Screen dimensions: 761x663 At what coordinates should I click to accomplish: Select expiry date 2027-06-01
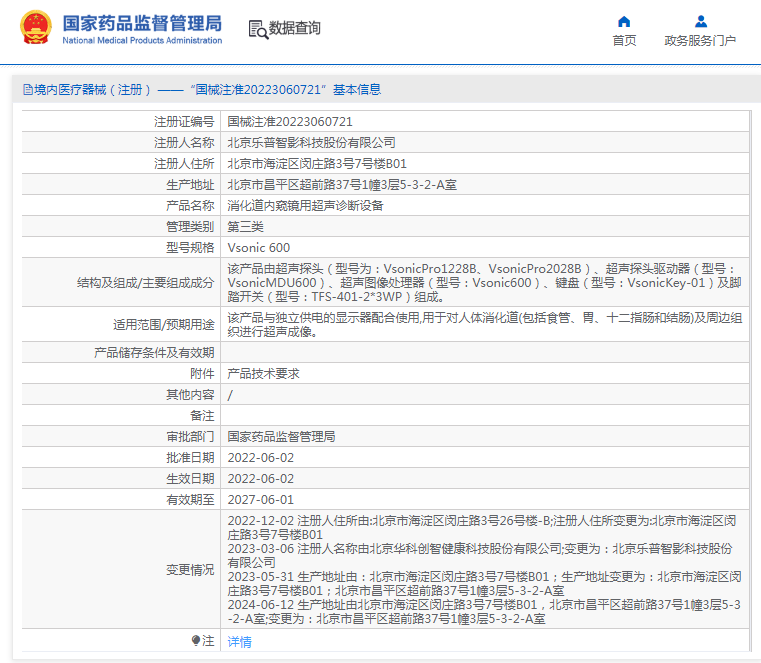[x=261, y=499]
